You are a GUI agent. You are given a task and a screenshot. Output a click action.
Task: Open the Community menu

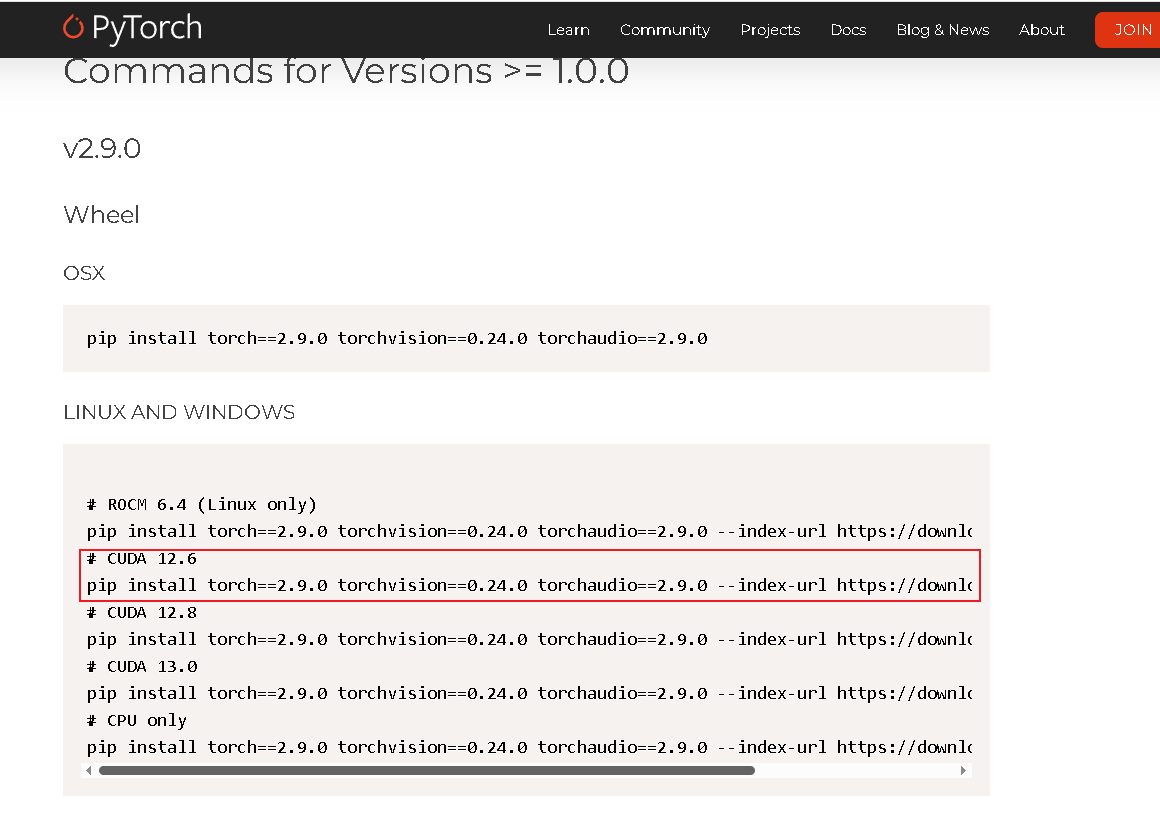click(x=664, y=30)
